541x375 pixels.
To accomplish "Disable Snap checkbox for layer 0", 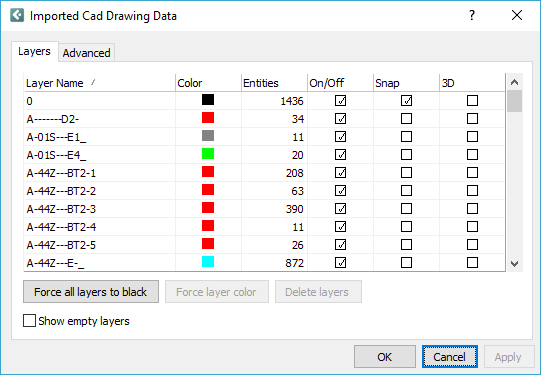I will [406, 101].
